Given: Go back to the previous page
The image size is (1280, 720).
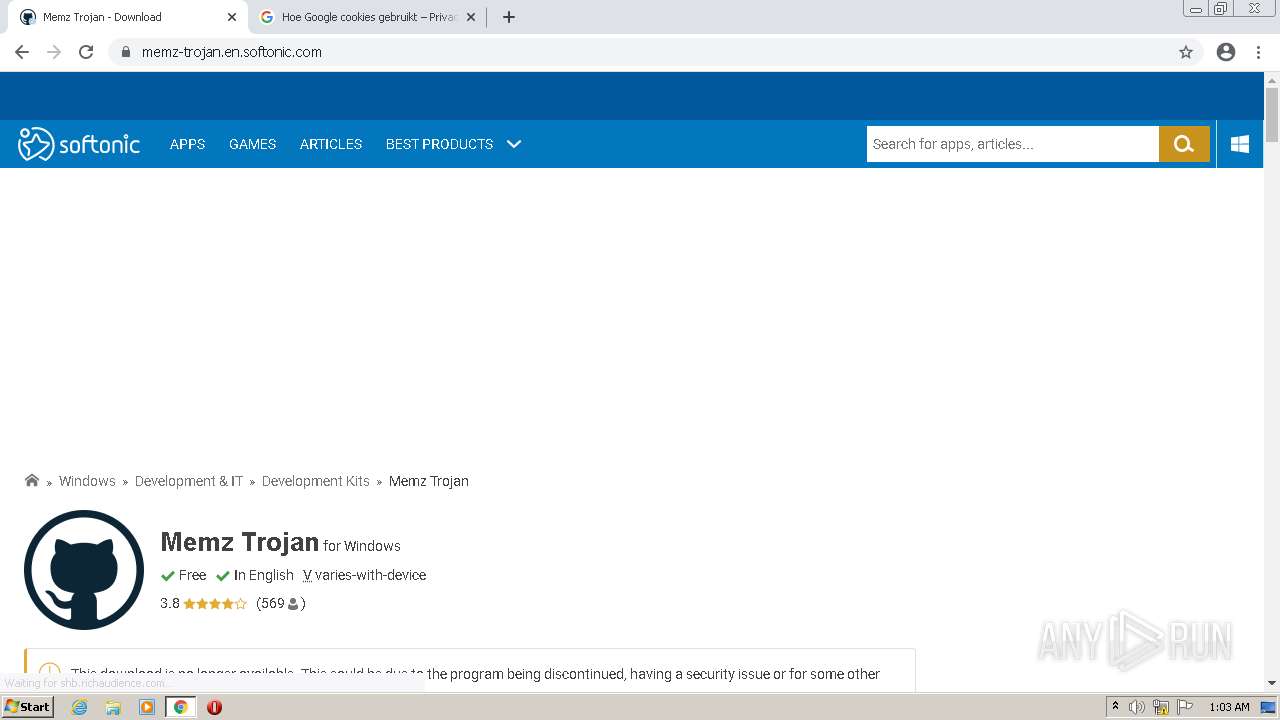Looking at the screenshot, I should click(x=22, y=52).
